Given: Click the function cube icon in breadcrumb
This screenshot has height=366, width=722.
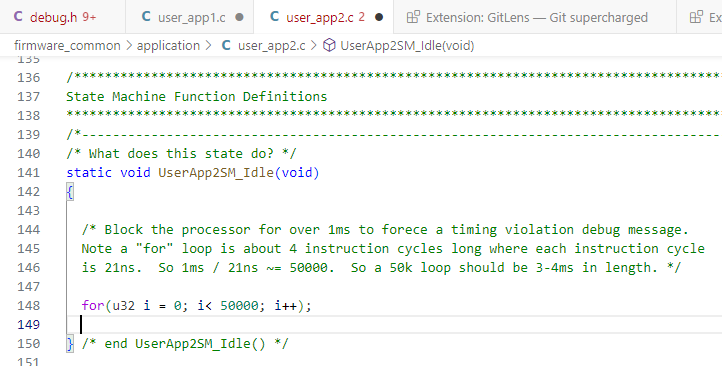Looking at the screenshot, I should point(329,45).
